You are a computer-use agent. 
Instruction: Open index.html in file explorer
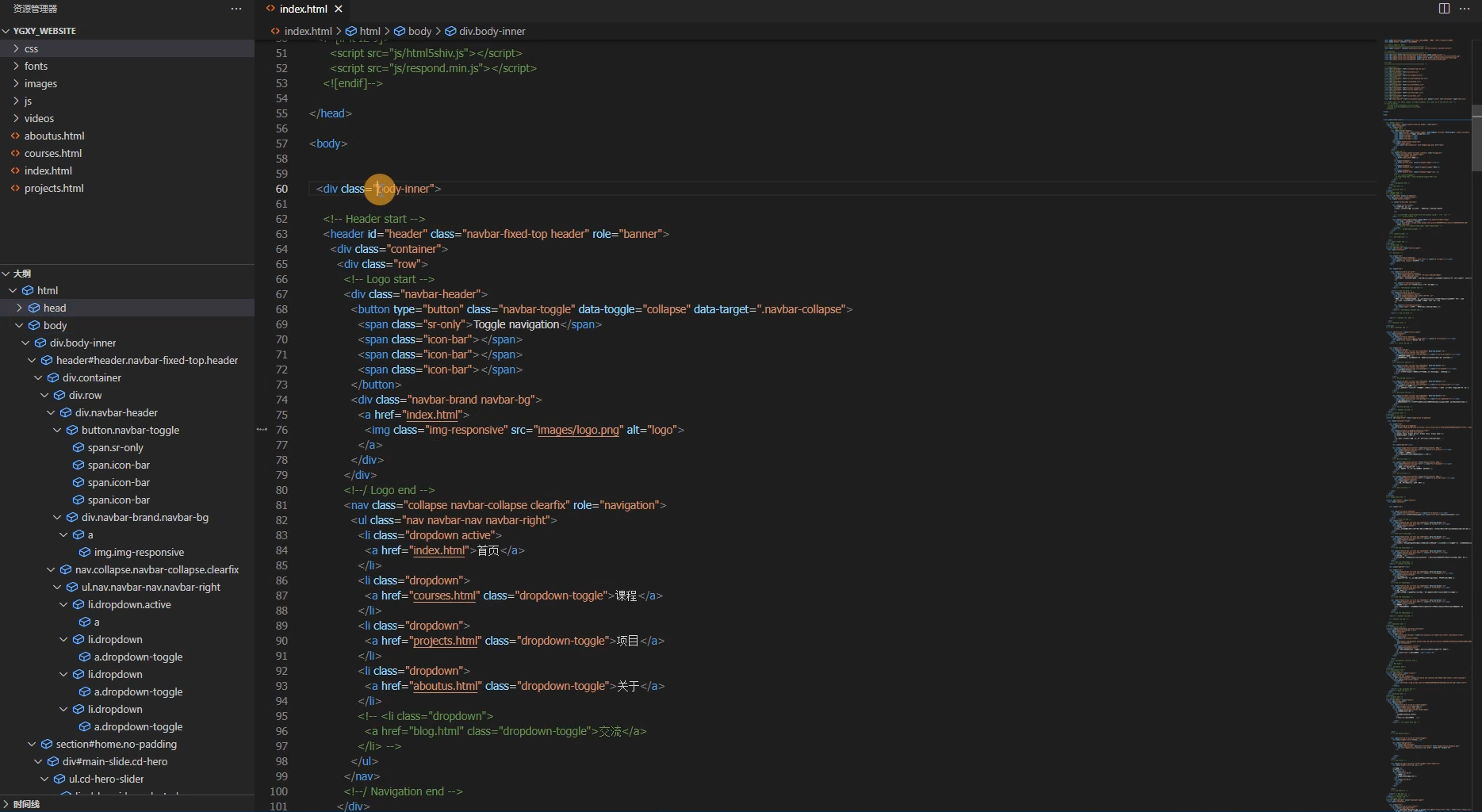(48, 170)
